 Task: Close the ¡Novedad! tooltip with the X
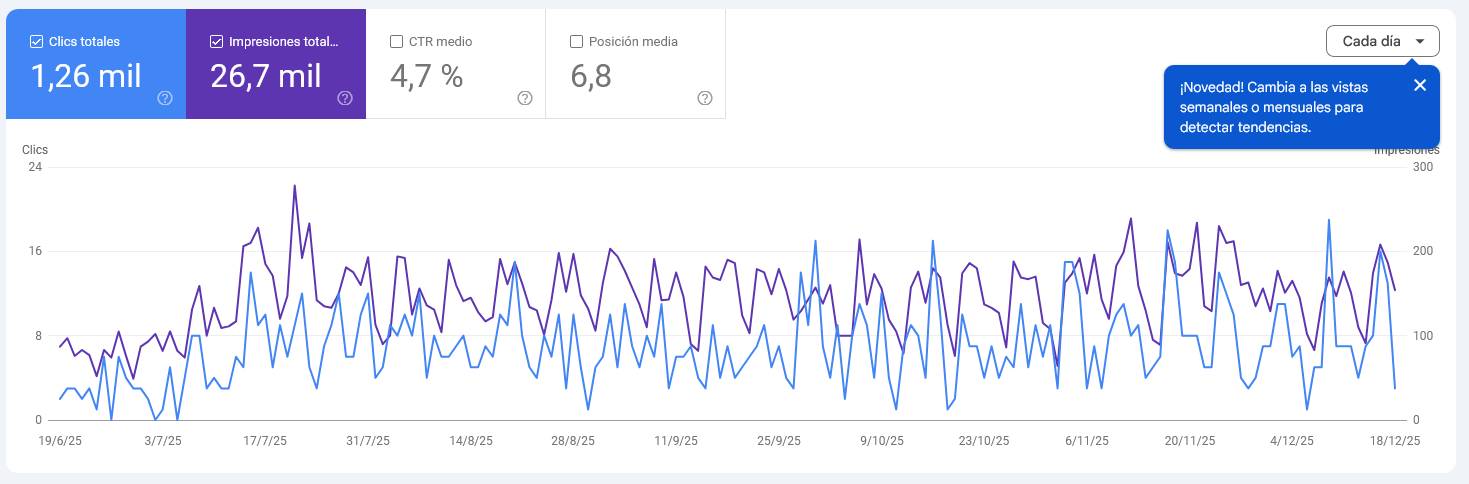1420,85
